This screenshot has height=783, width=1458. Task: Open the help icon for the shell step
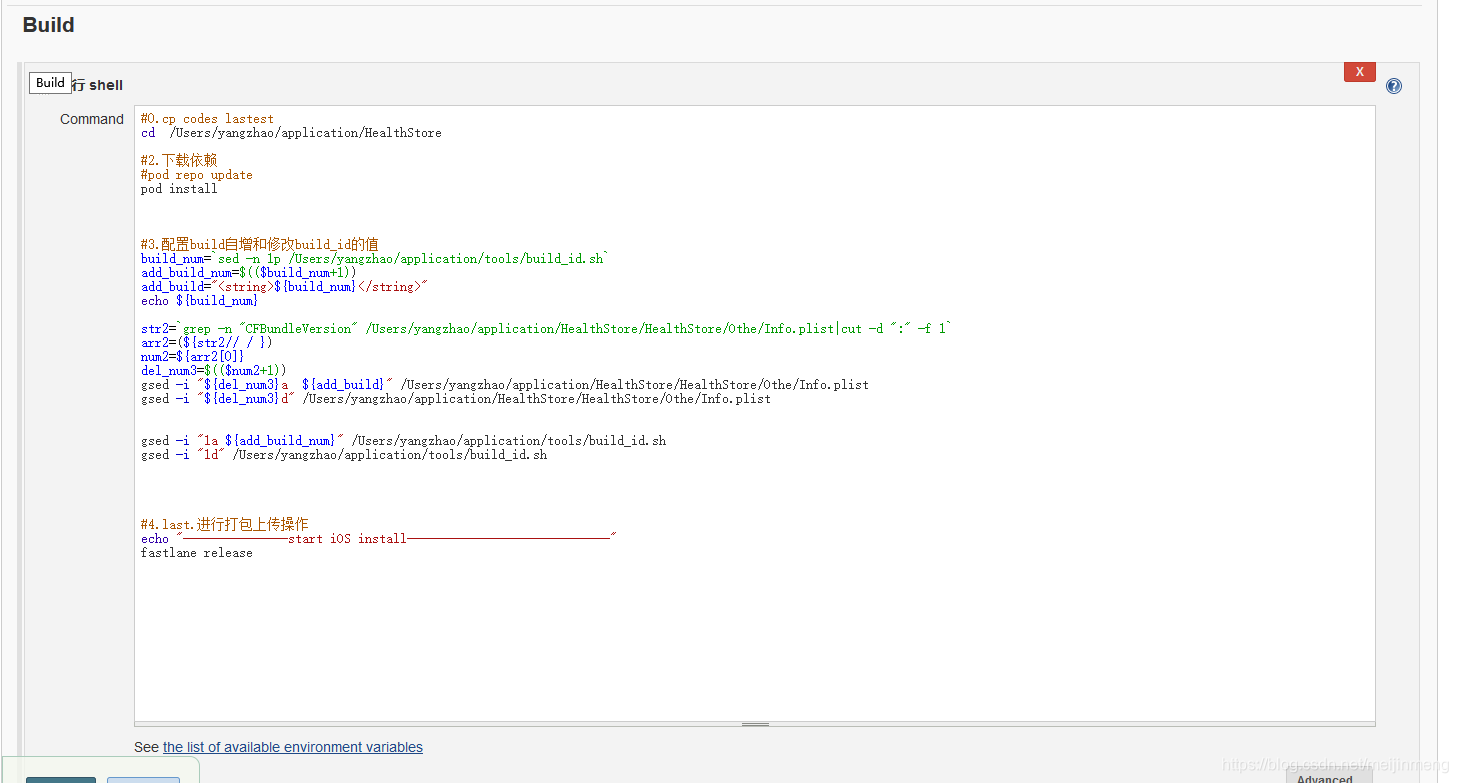(1394, 86)
